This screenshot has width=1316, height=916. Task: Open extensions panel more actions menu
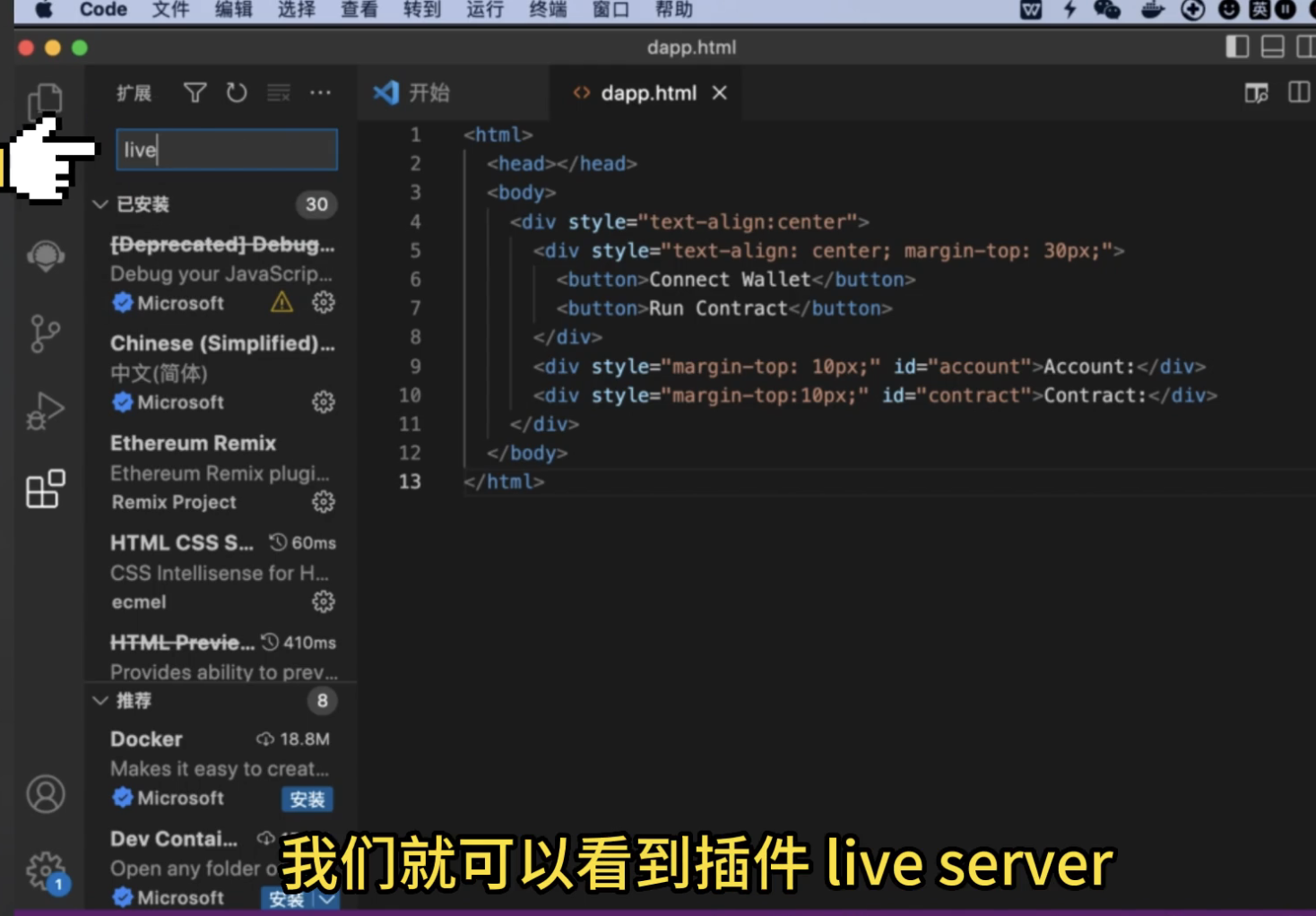(320, 92)
